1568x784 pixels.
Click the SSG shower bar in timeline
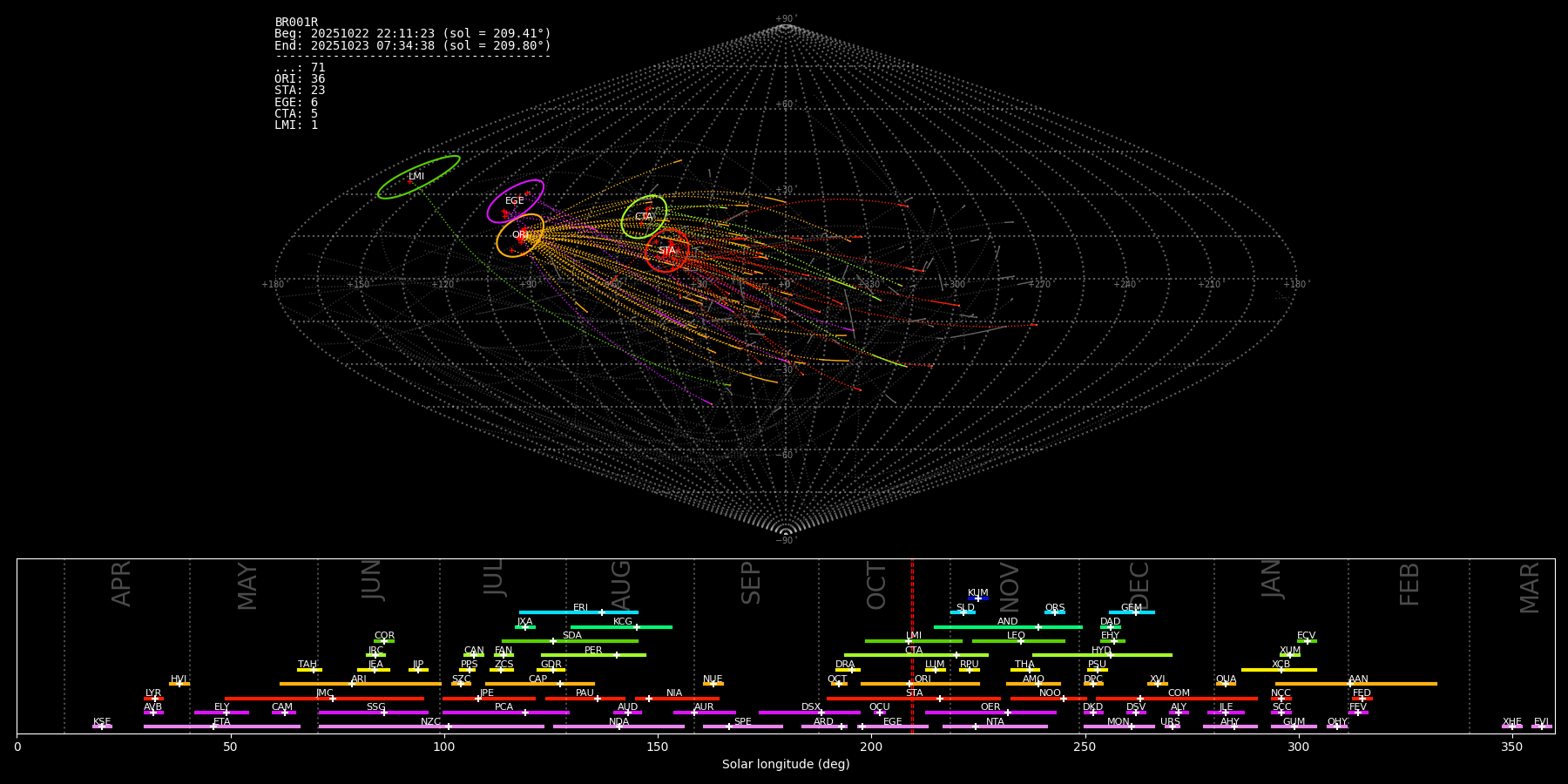[x=374, y=713]
